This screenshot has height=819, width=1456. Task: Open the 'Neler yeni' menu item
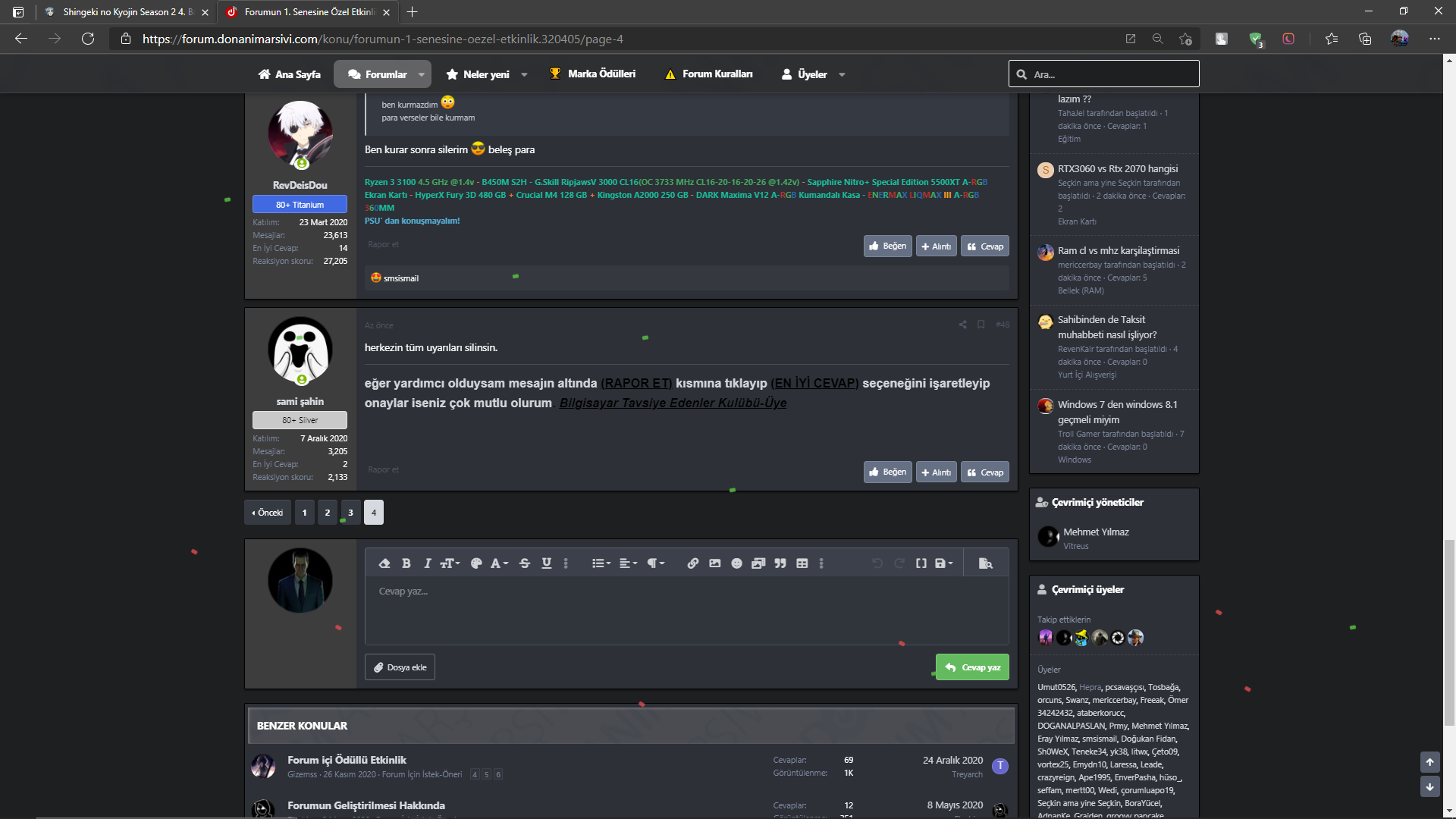tap(478, 74)
